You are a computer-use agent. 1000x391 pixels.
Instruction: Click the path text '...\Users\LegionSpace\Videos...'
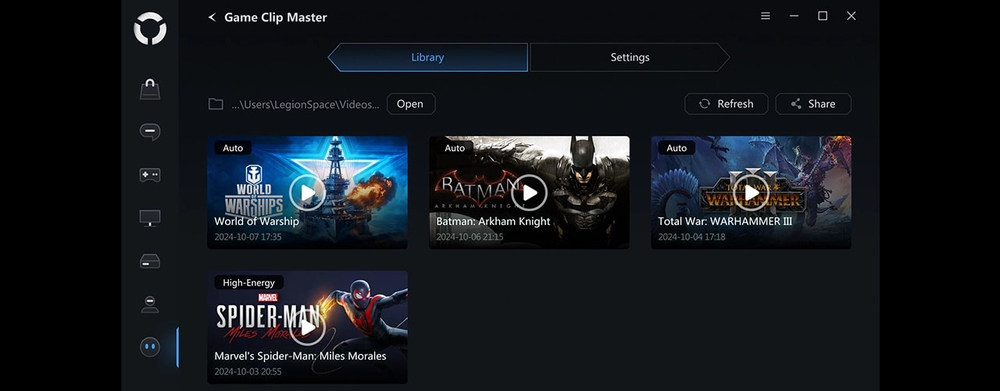[x=305, y=105]
